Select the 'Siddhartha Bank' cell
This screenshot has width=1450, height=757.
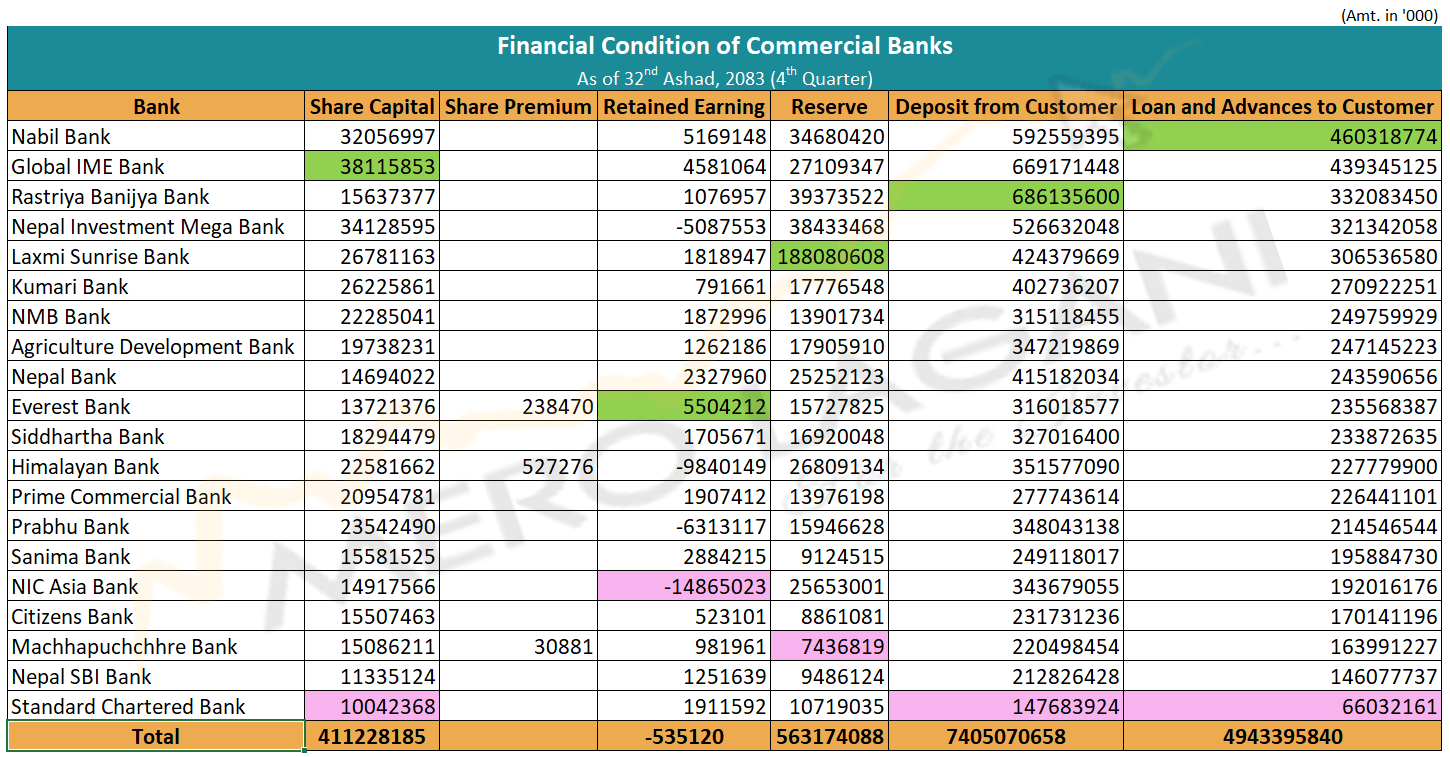(x=156, y=437)
